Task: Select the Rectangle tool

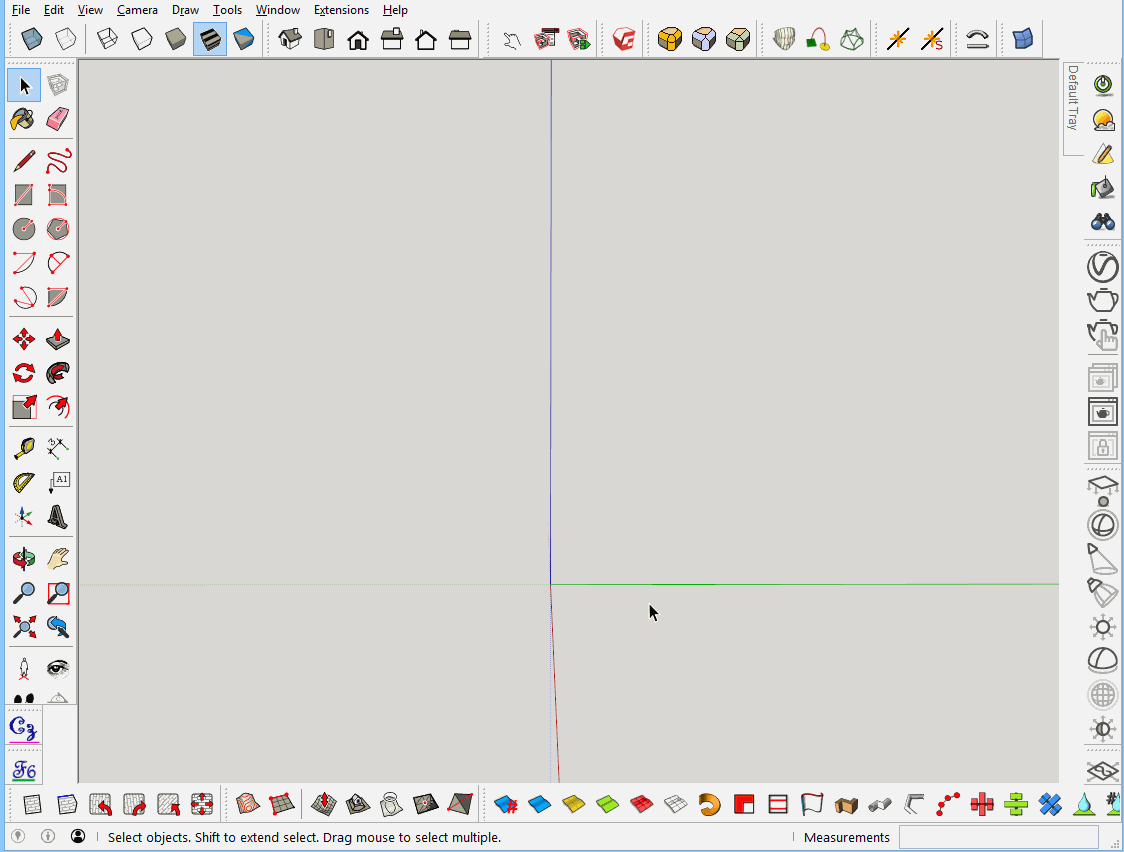Action: pyautogui.click(x=23, y=194)
